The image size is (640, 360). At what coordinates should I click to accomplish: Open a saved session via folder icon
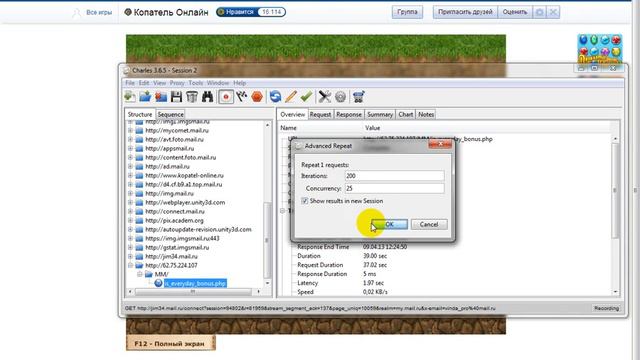click(x=145, y=97)
